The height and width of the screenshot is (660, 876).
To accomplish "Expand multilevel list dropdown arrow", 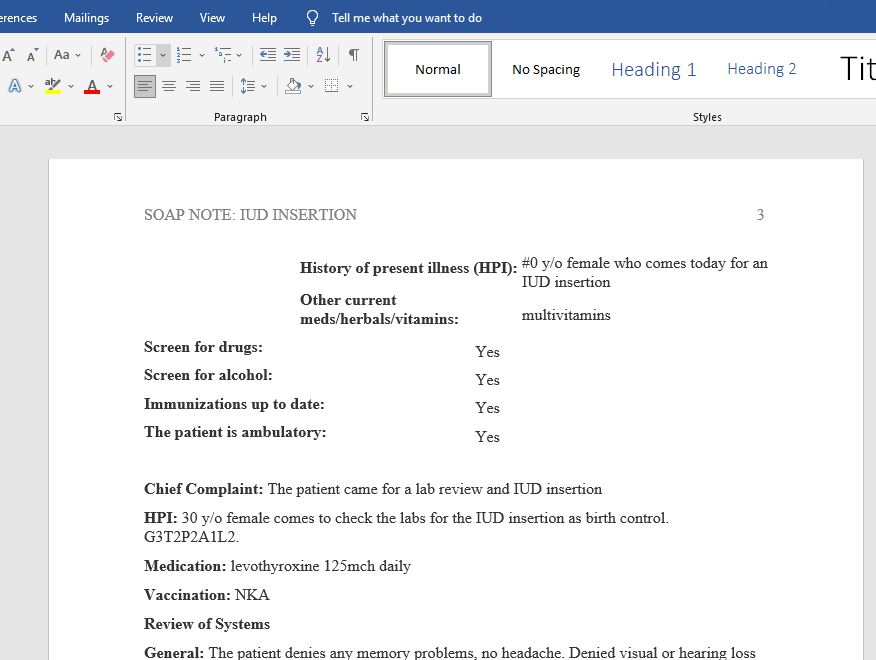I will 239,55.
